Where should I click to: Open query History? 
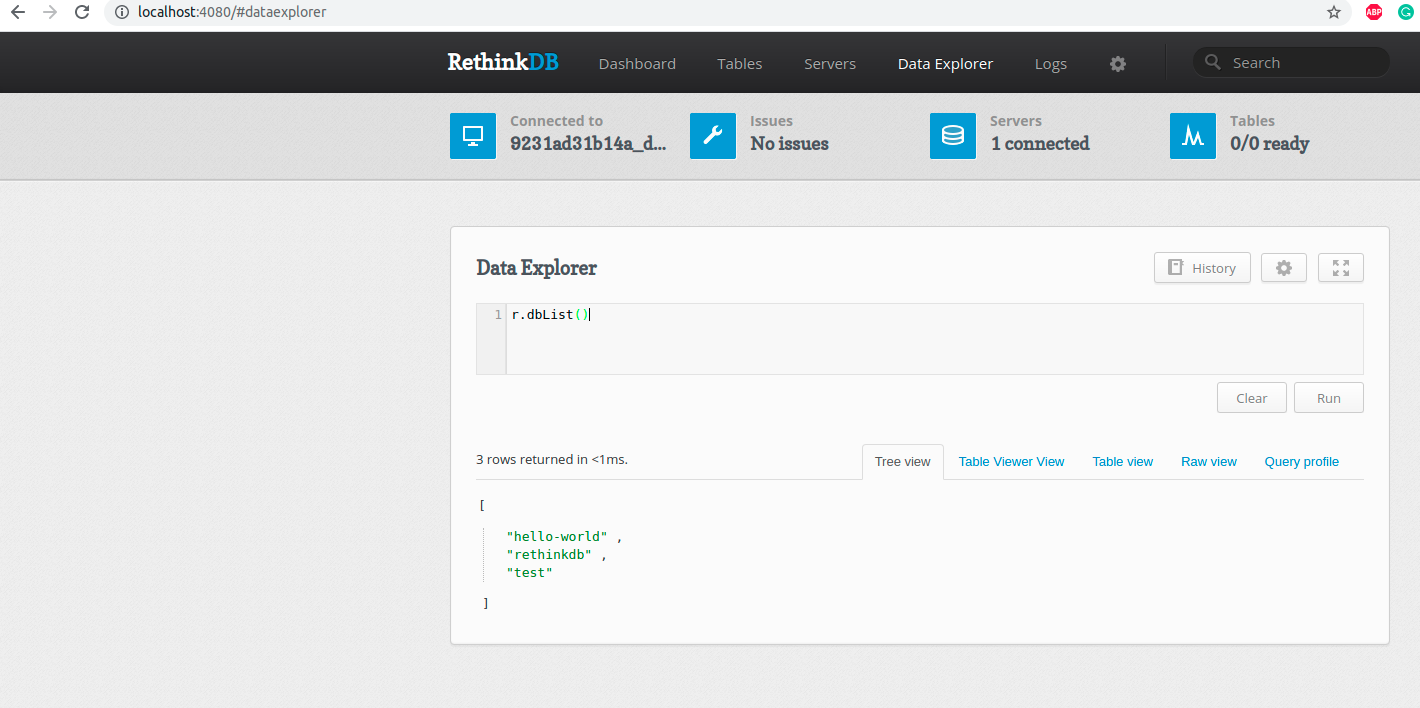click(1202, 268)
